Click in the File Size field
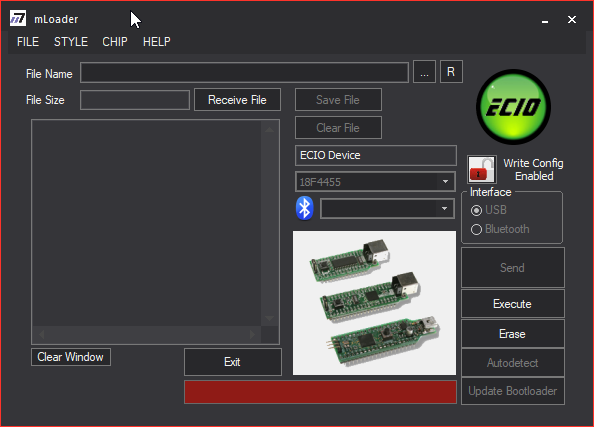This screenshot has height=427, width=594. point(135,100)
